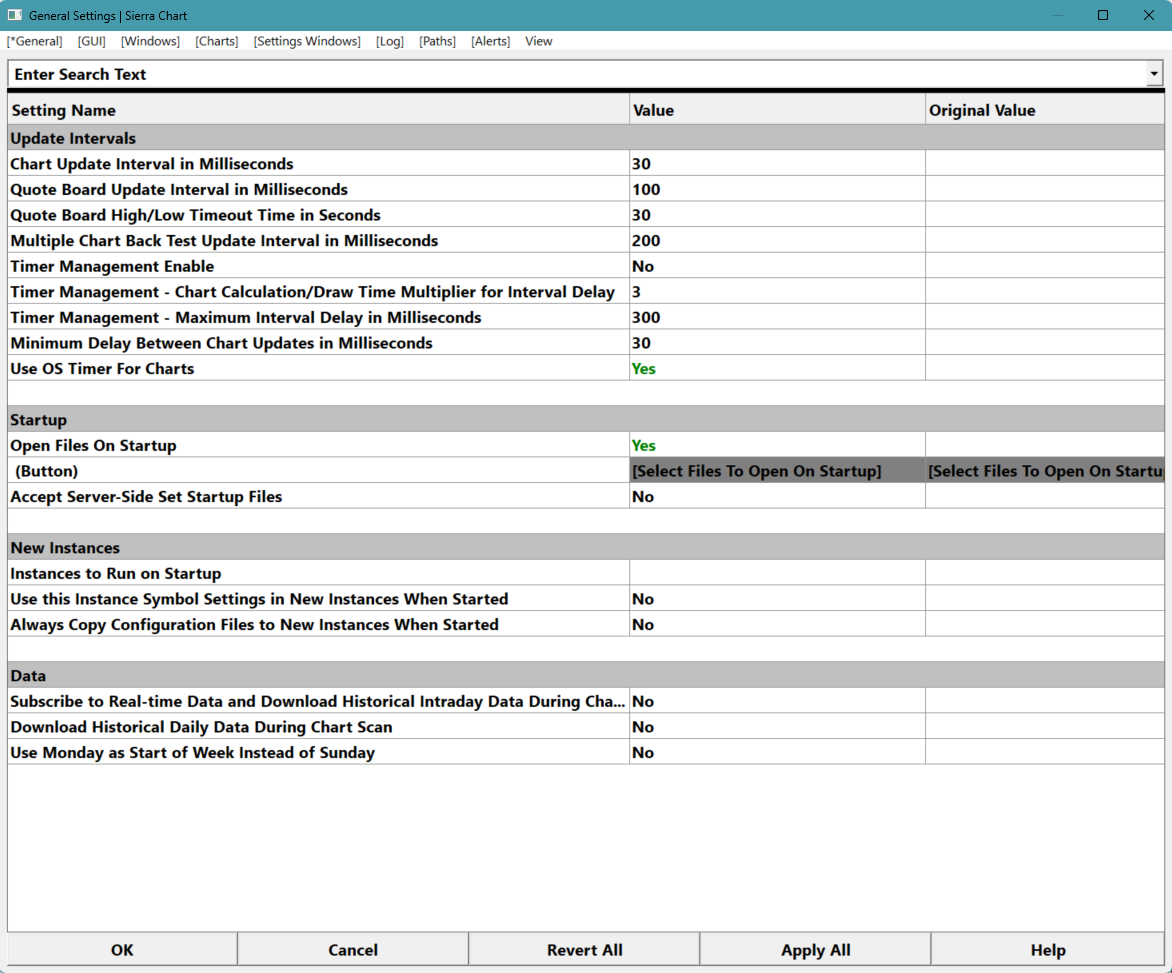
Task: Edit Quote Board High/Low Timeout value 30
Action: [x=777, y=214]
